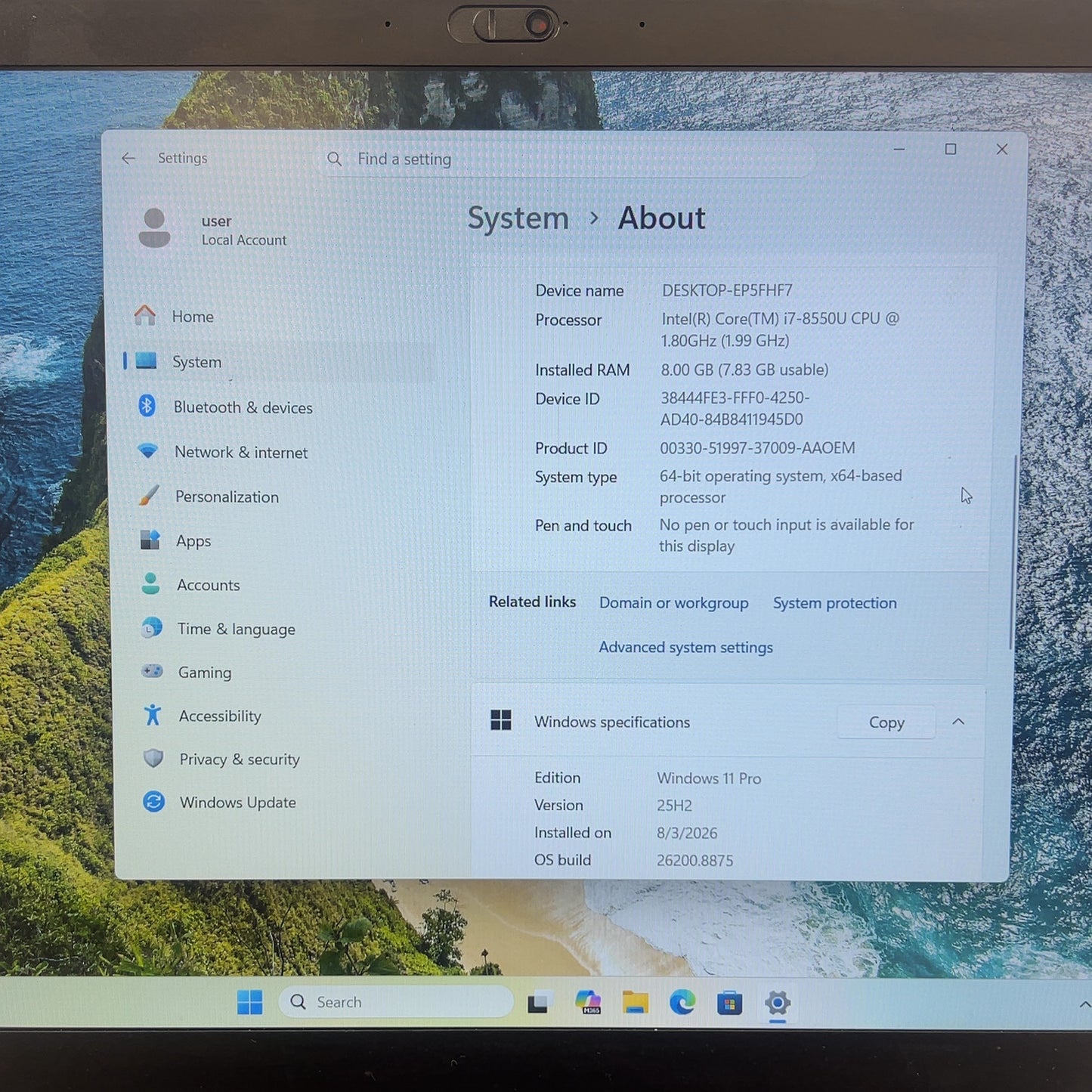Click the System monitor icon in sidebar
This screenshot has height=1092, width=1092.
click(146, 361)
